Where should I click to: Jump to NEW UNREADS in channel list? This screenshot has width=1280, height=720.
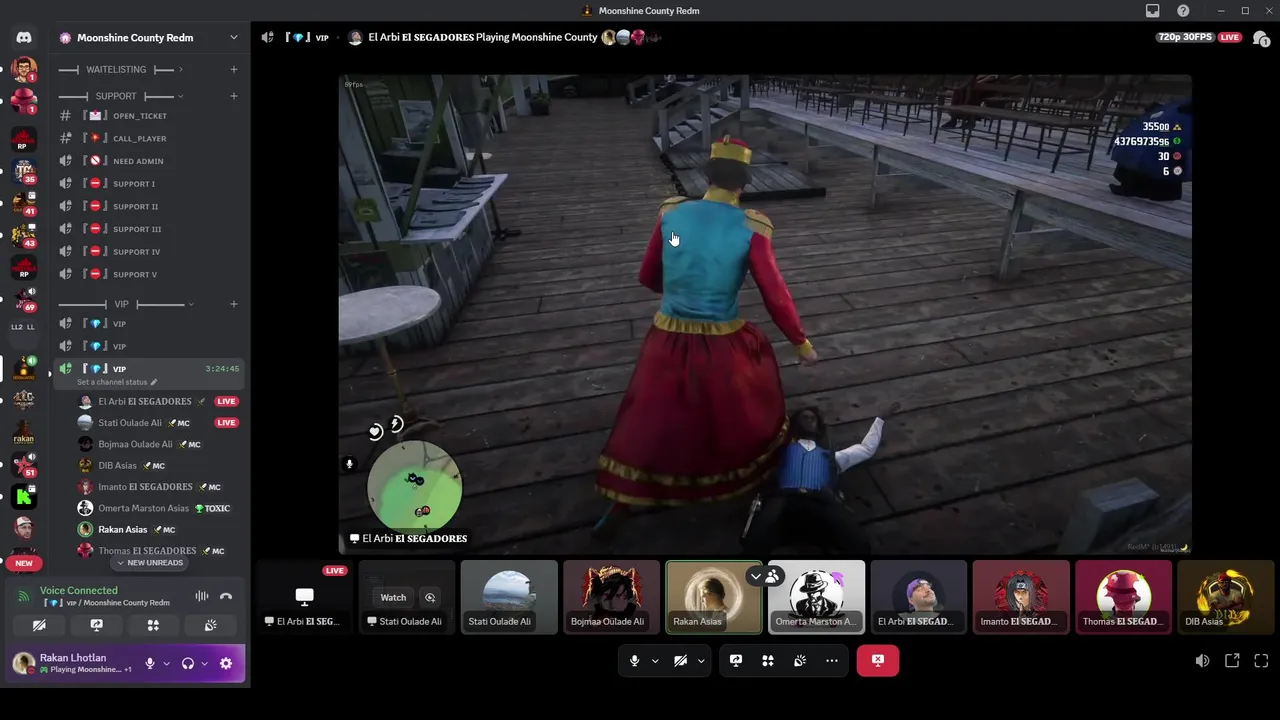click(x=150, y=563)
